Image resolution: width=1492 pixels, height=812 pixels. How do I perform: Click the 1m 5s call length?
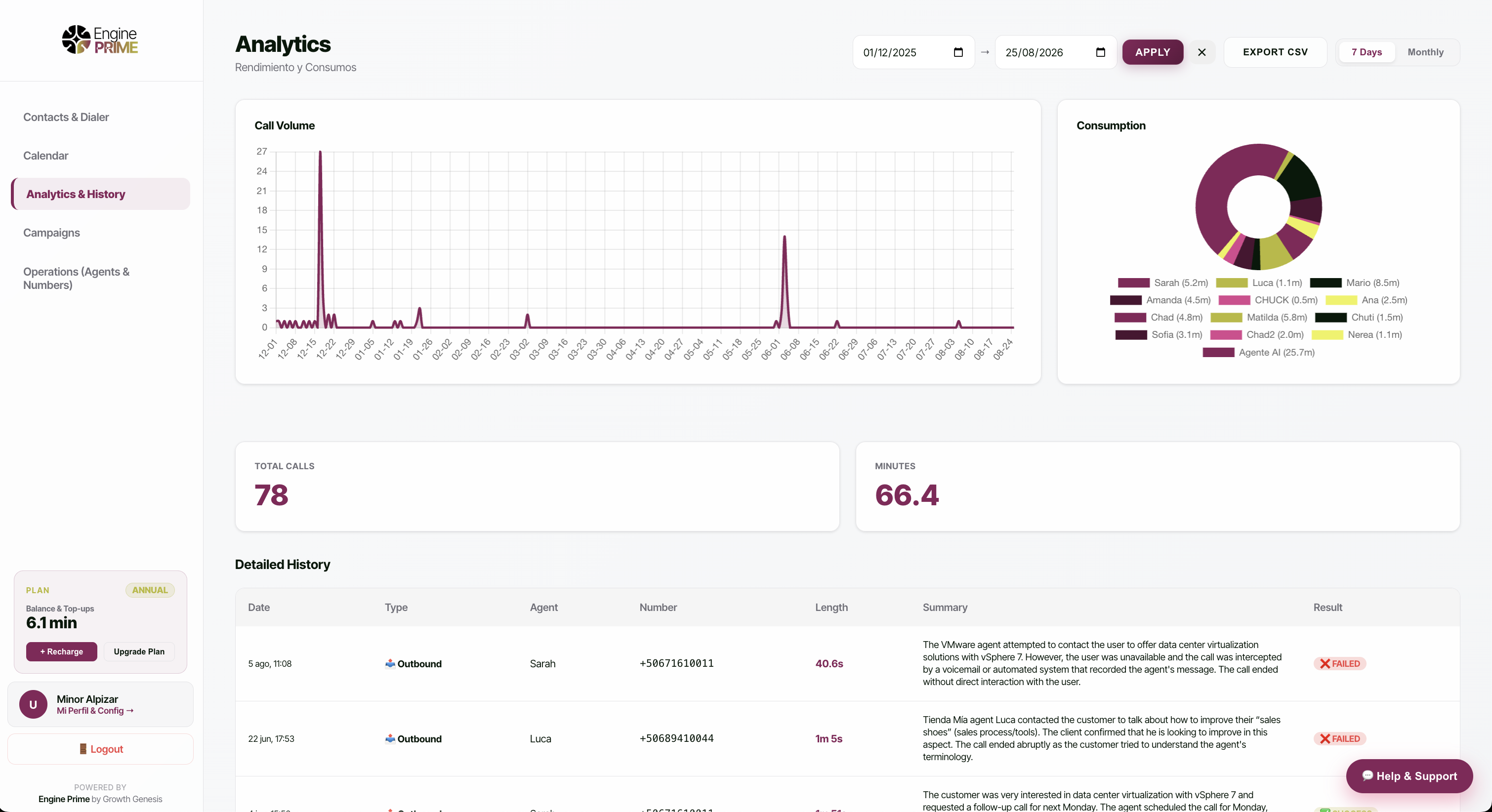[829, 738]
